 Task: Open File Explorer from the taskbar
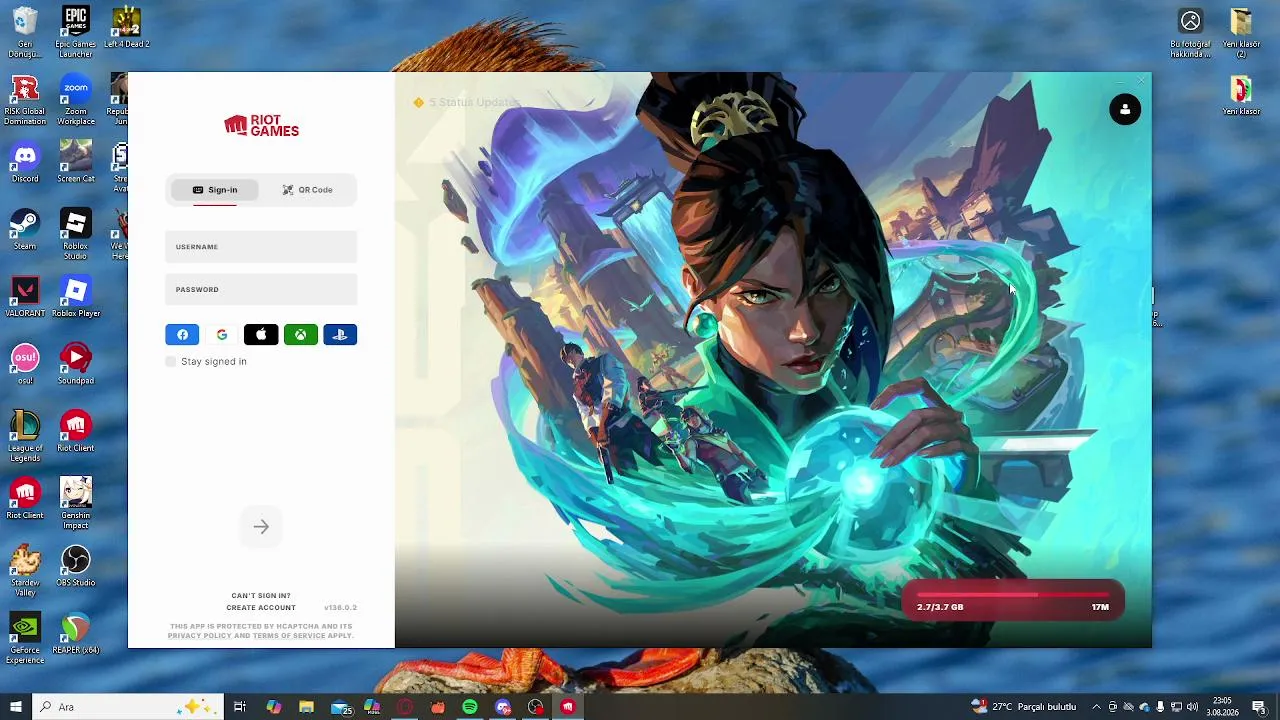[x=307, y=707]
